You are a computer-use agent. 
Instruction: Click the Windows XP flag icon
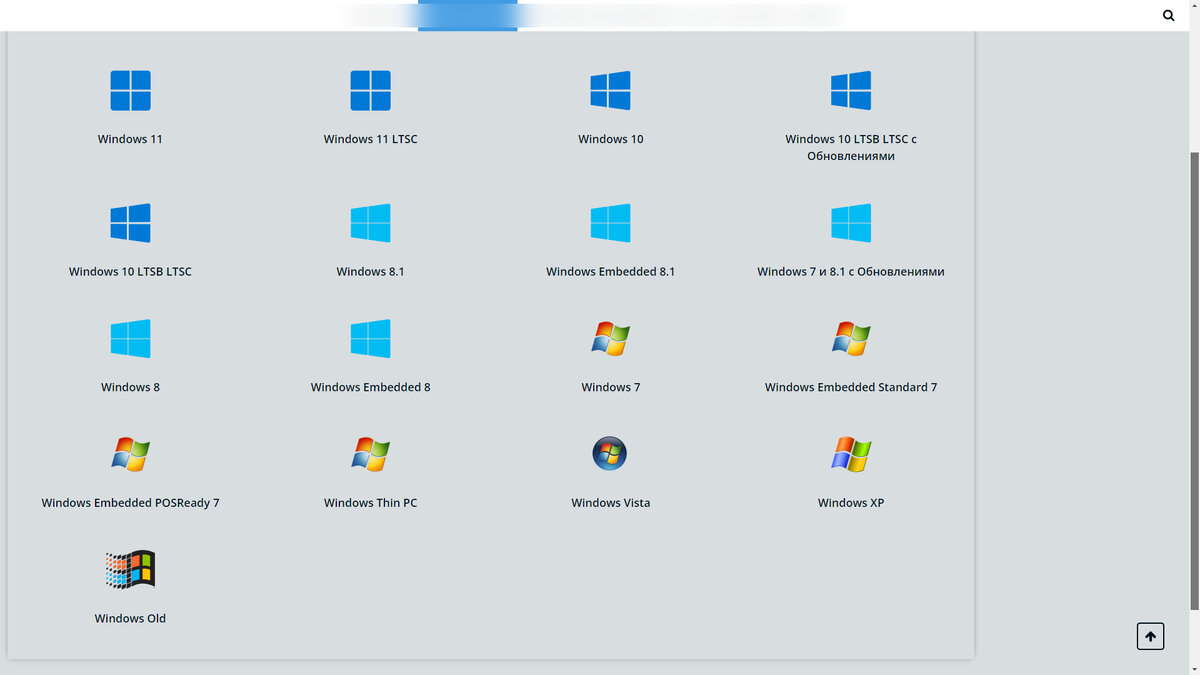click(x=851, y=454)
